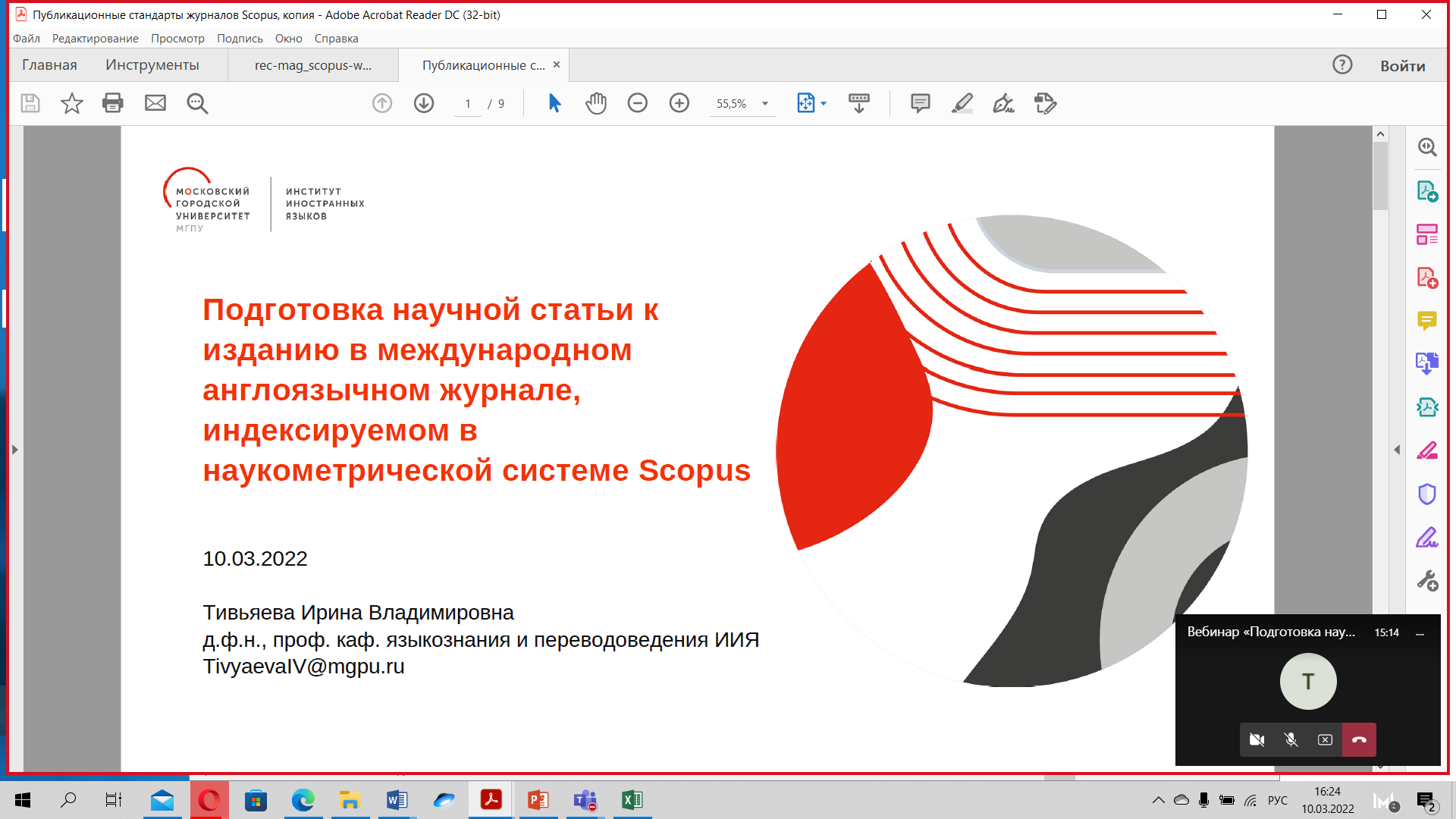This screenshot has height=819, width=1456.
Task: Select the Hand pan tool
Action: [x=596, y=103]
